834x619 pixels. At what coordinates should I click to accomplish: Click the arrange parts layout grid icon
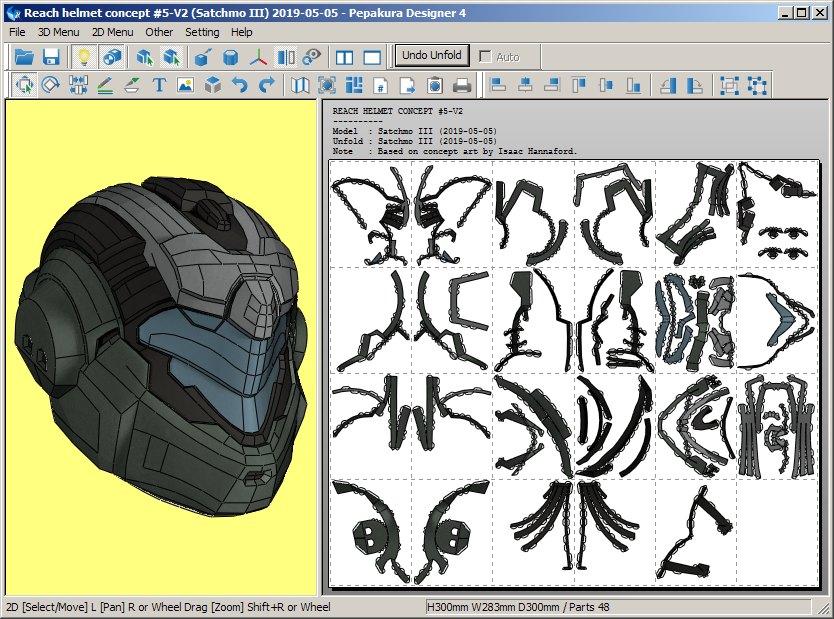[354, 85]
